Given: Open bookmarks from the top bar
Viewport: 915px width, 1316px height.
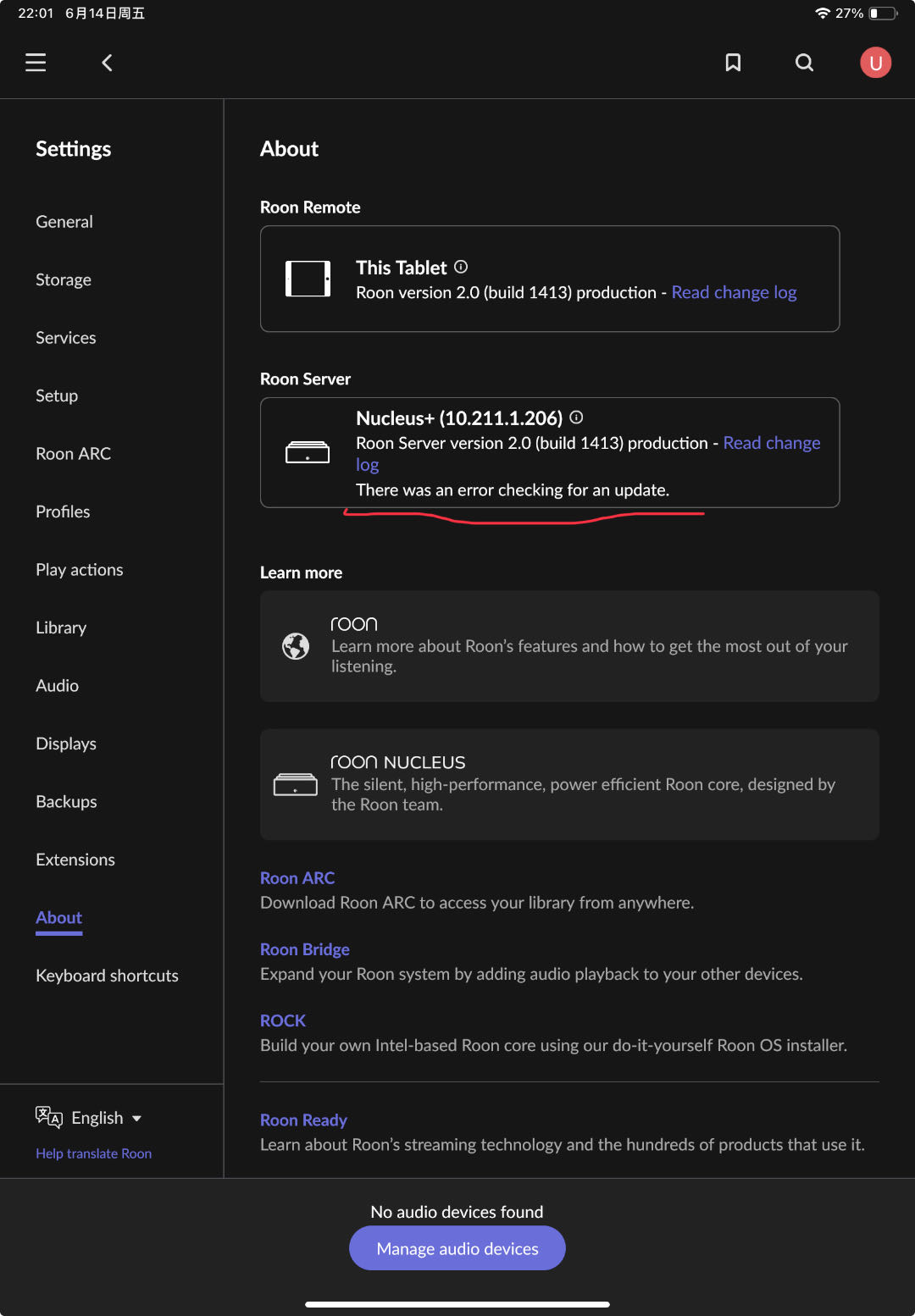Looking at the screenshot, I should point(733,63).
